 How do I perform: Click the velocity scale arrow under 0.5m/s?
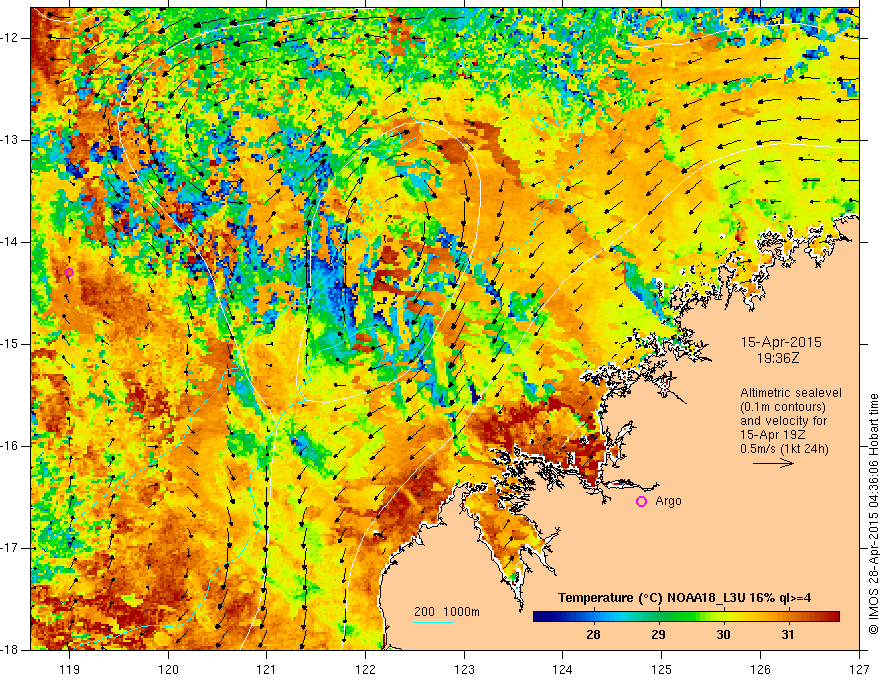pos(773,463)
